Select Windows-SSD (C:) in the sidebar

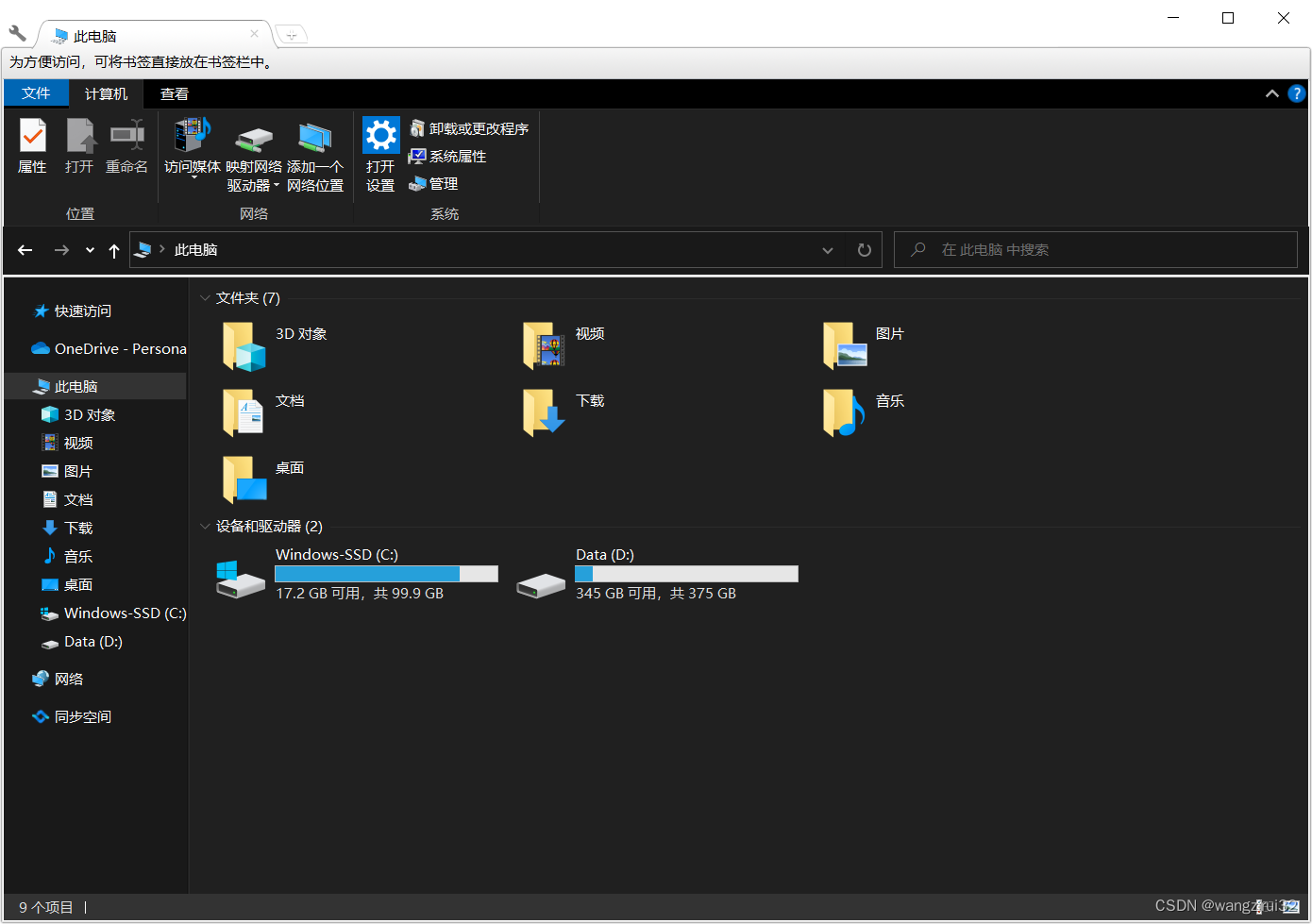click(x=114, y=613)
